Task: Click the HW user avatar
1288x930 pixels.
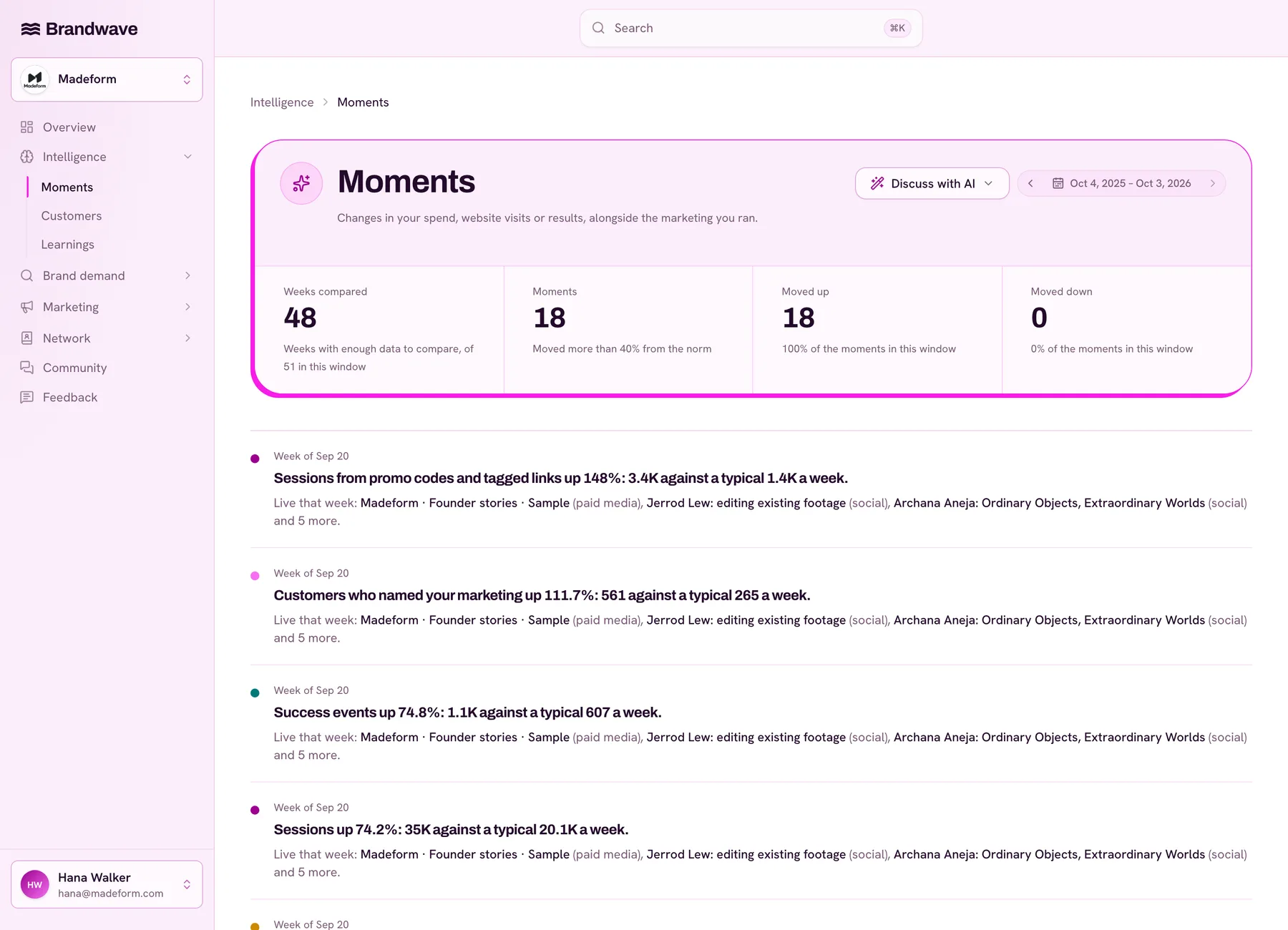Action: click(x=34, y=885)
